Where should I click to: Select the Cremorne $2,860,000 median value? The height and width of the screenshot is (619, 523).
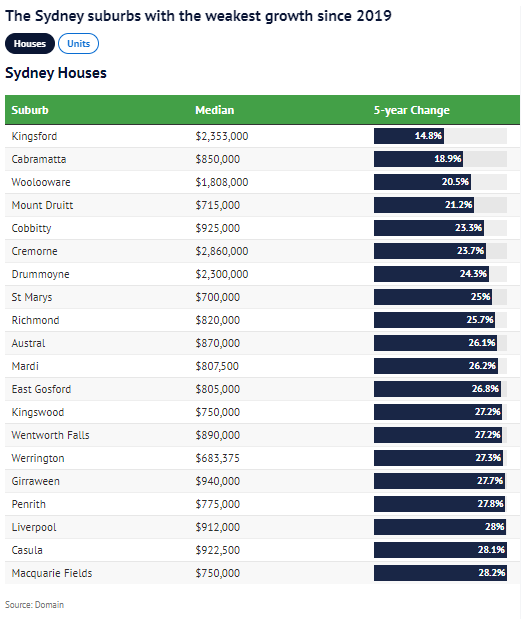(x=222, y=251)
